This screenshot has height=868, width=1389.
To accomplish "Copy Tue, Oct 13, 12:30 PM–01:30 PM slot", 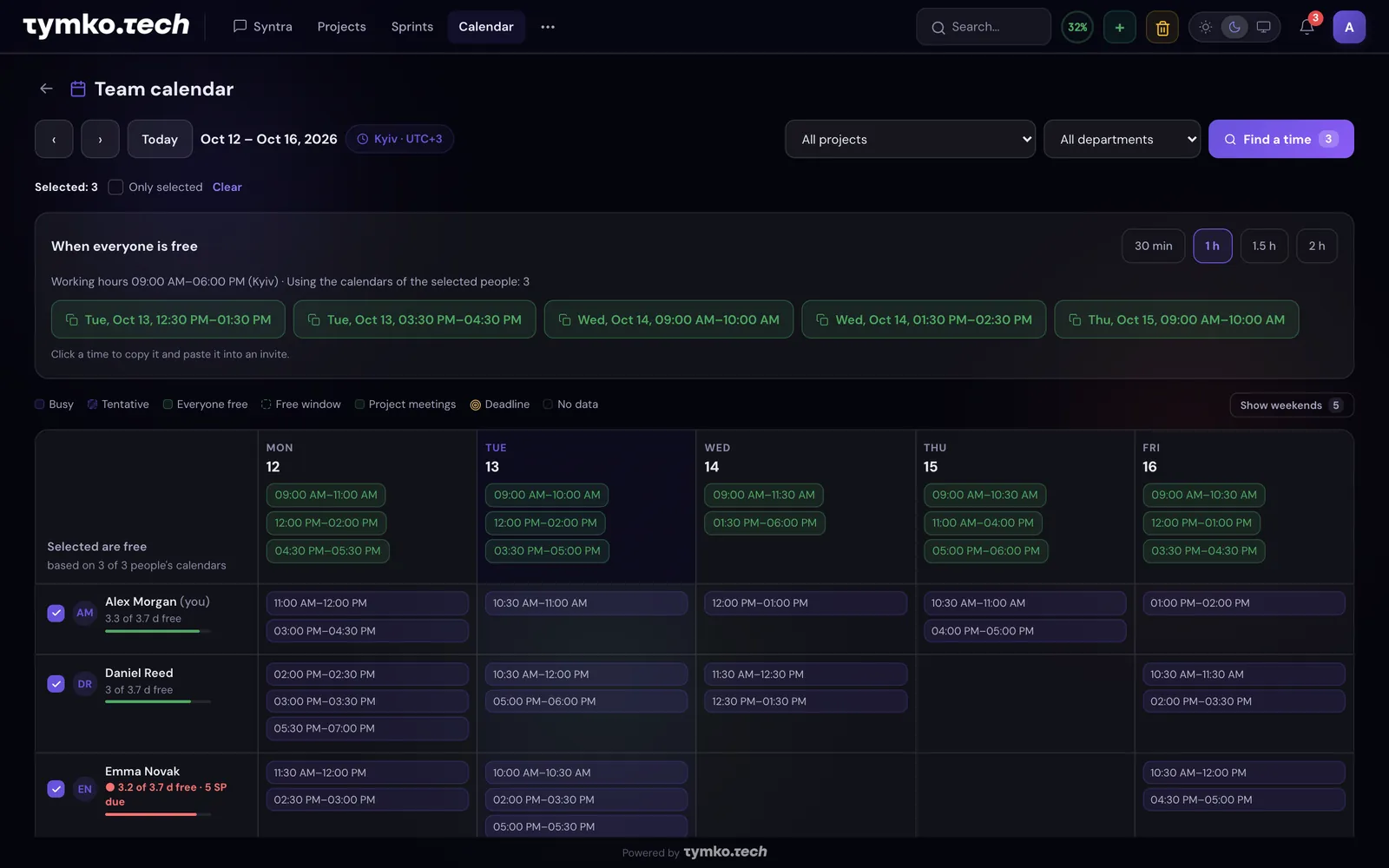I will (168, 319).
